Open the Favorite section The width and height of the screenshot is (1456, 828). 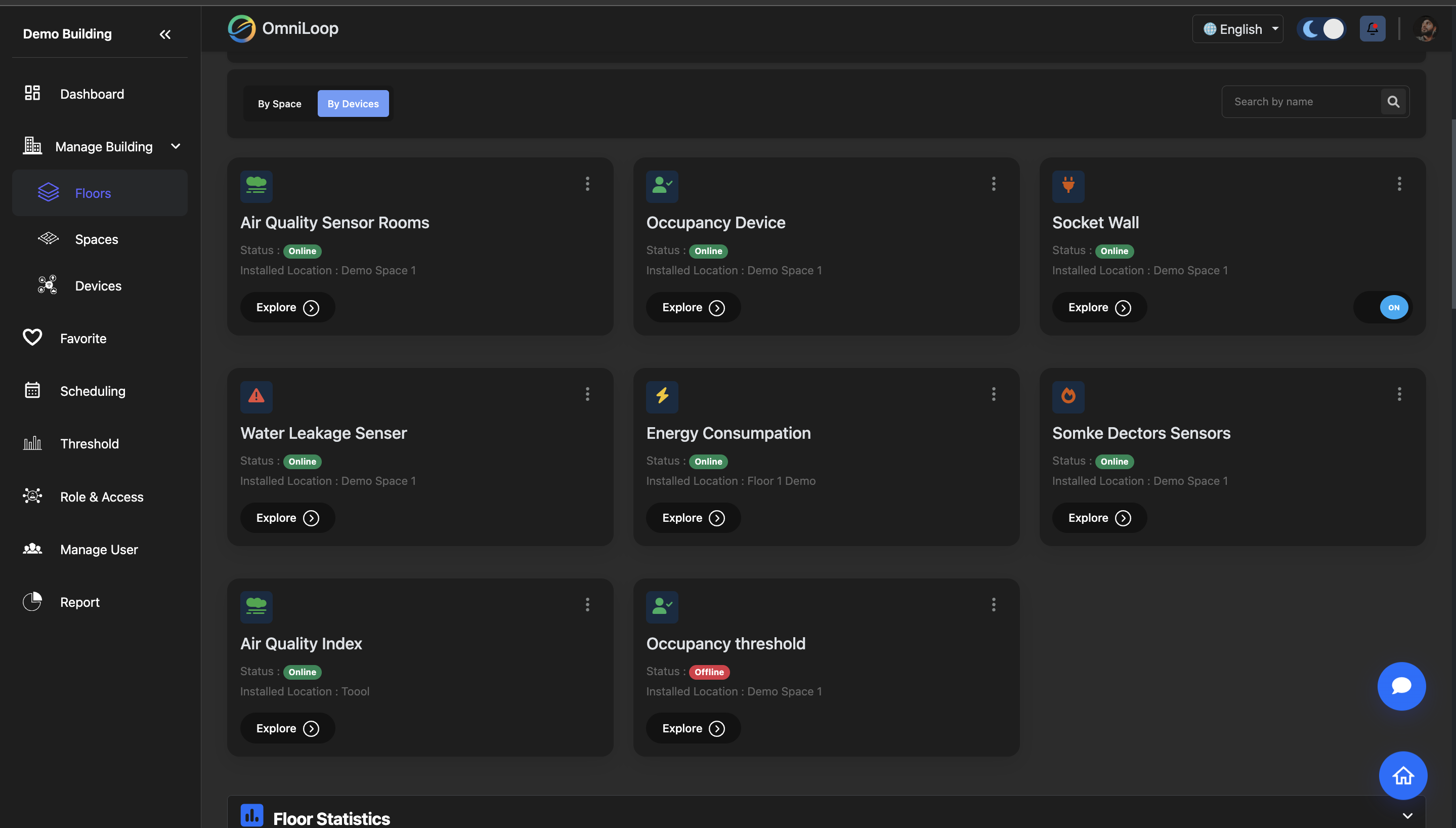83,338
